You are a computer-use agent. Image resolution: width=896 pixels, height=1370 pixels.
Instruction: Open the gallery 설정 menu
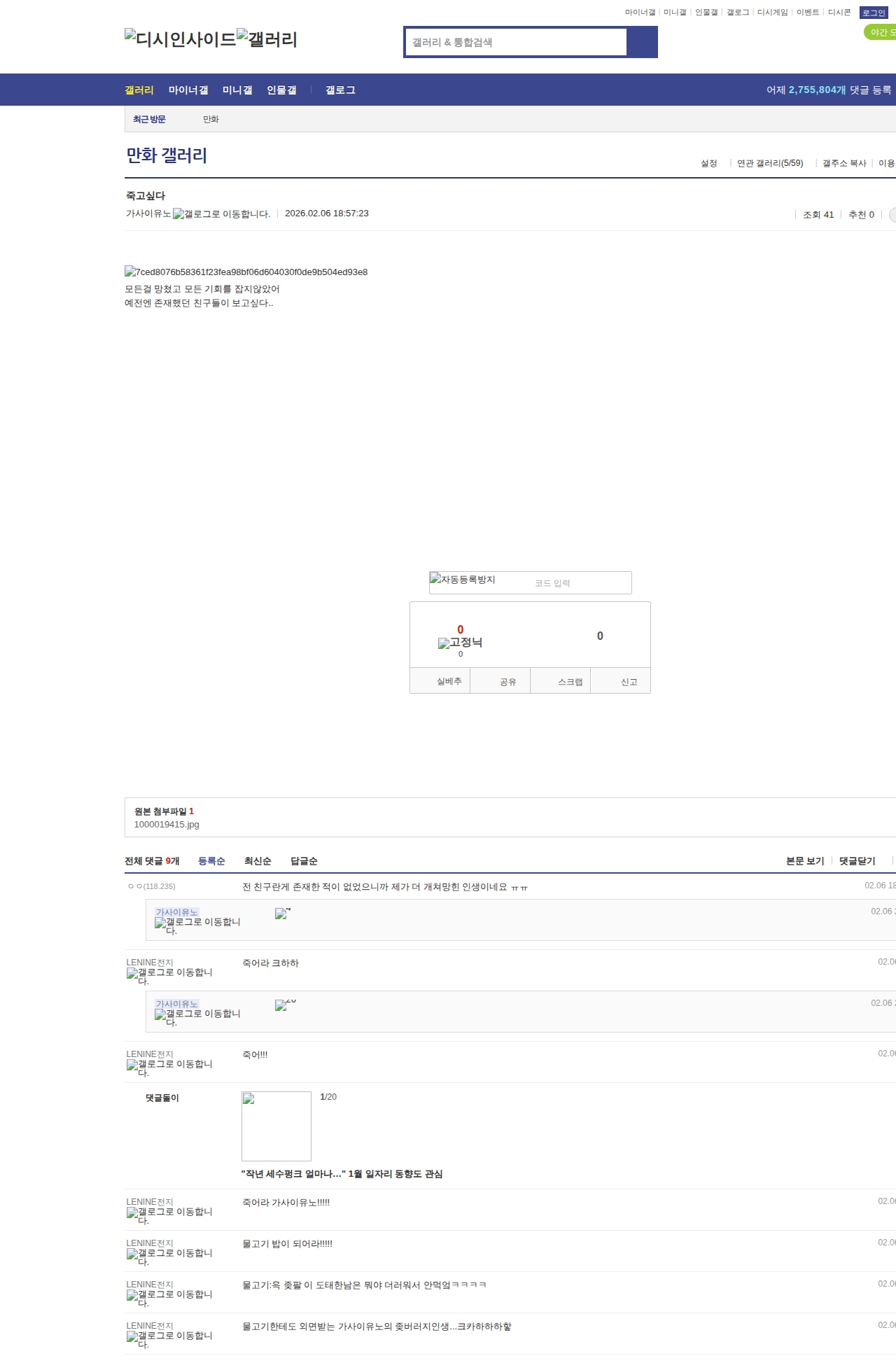coord(709,163)
